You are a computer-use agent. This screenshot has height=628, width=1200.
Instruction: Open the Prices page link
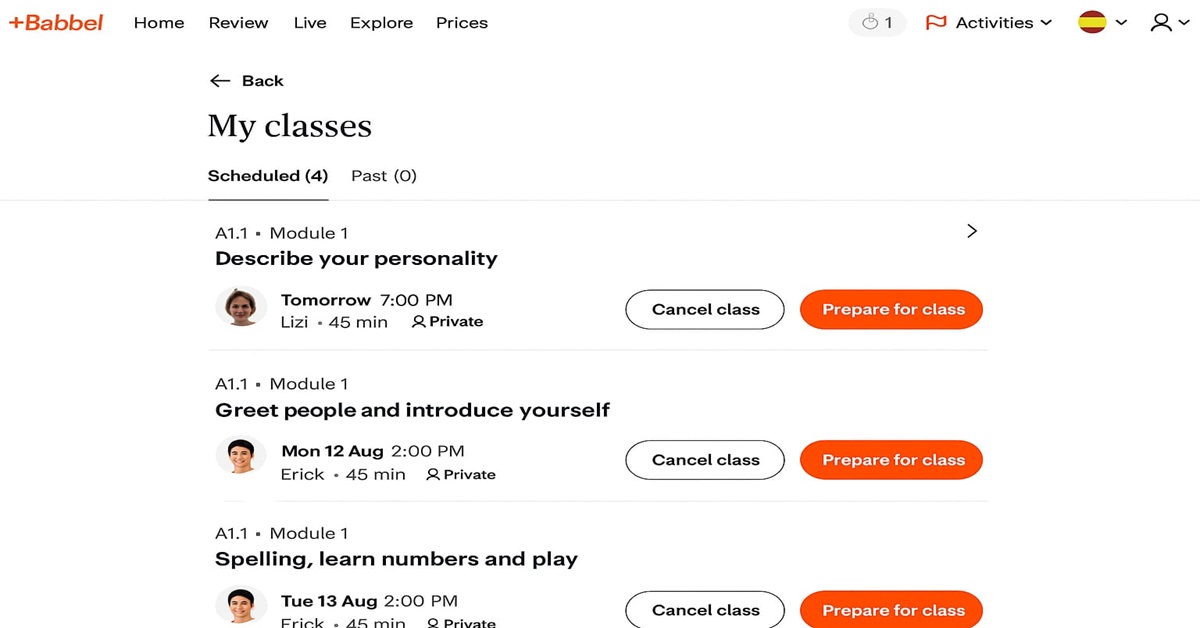click(x=462, y=22)
